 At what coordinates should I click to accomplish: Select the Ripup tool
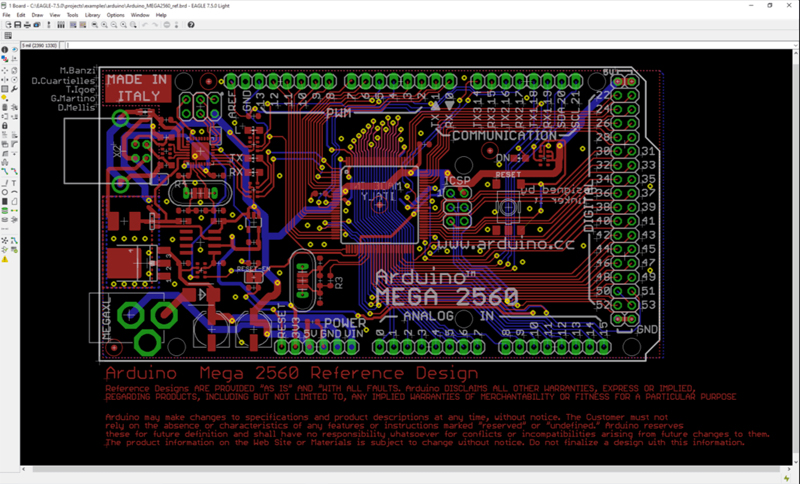[14, 171]
